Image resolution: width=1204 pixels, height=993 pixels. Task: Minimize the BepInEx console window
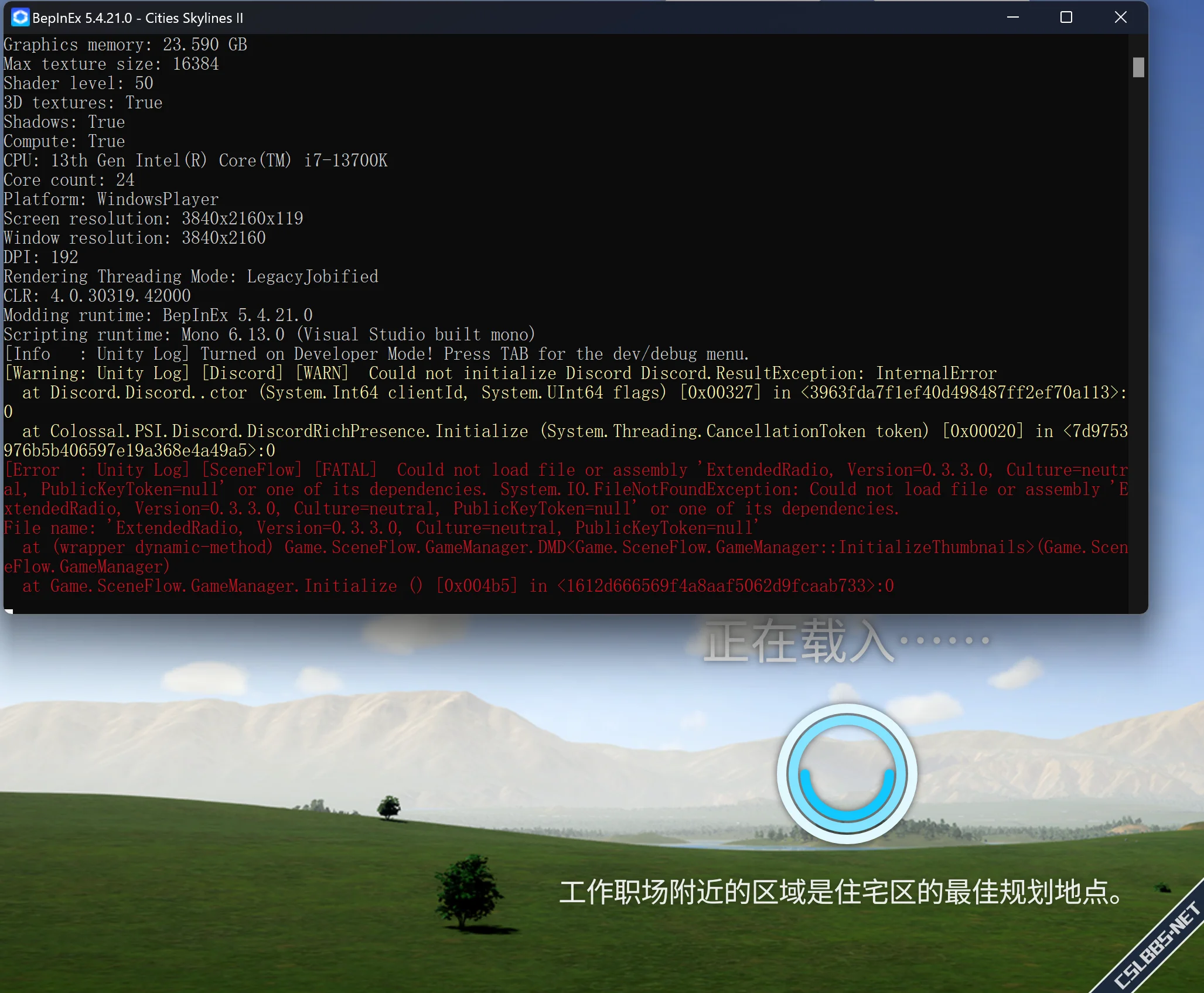point(1013,18)
